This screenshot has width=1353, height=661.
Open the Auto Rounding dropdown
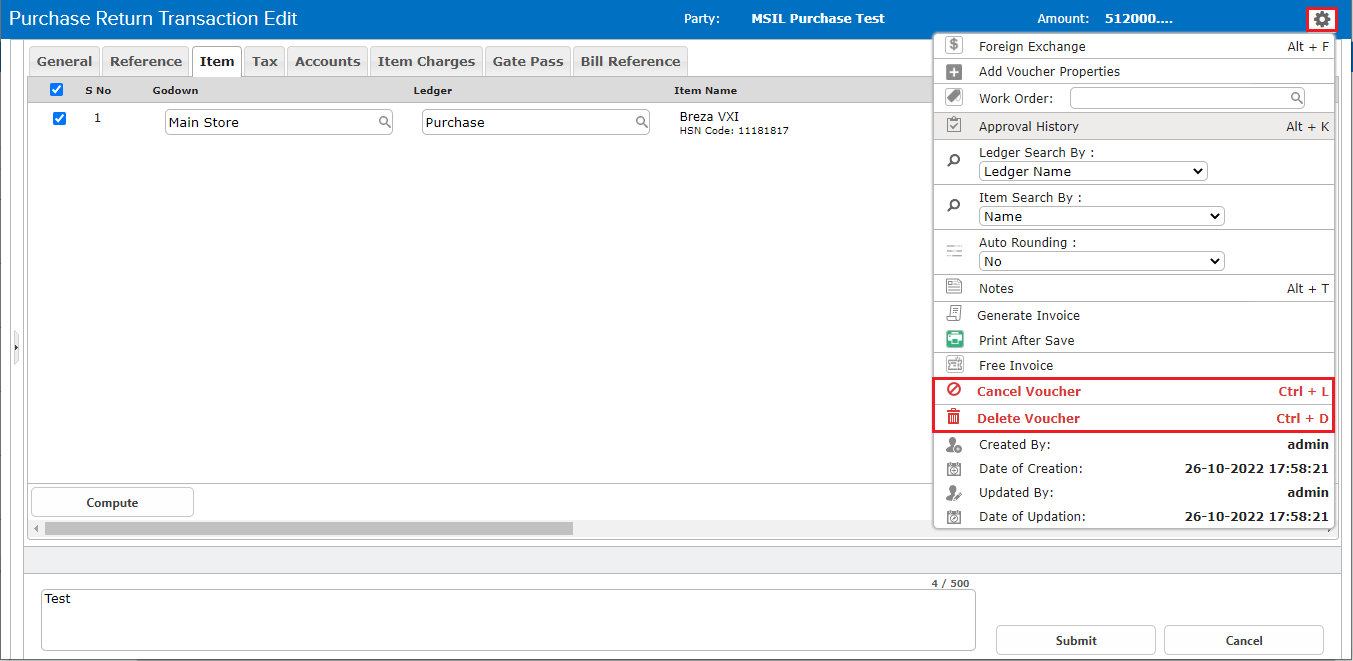pyautogui.click(x=1101, y=261)
